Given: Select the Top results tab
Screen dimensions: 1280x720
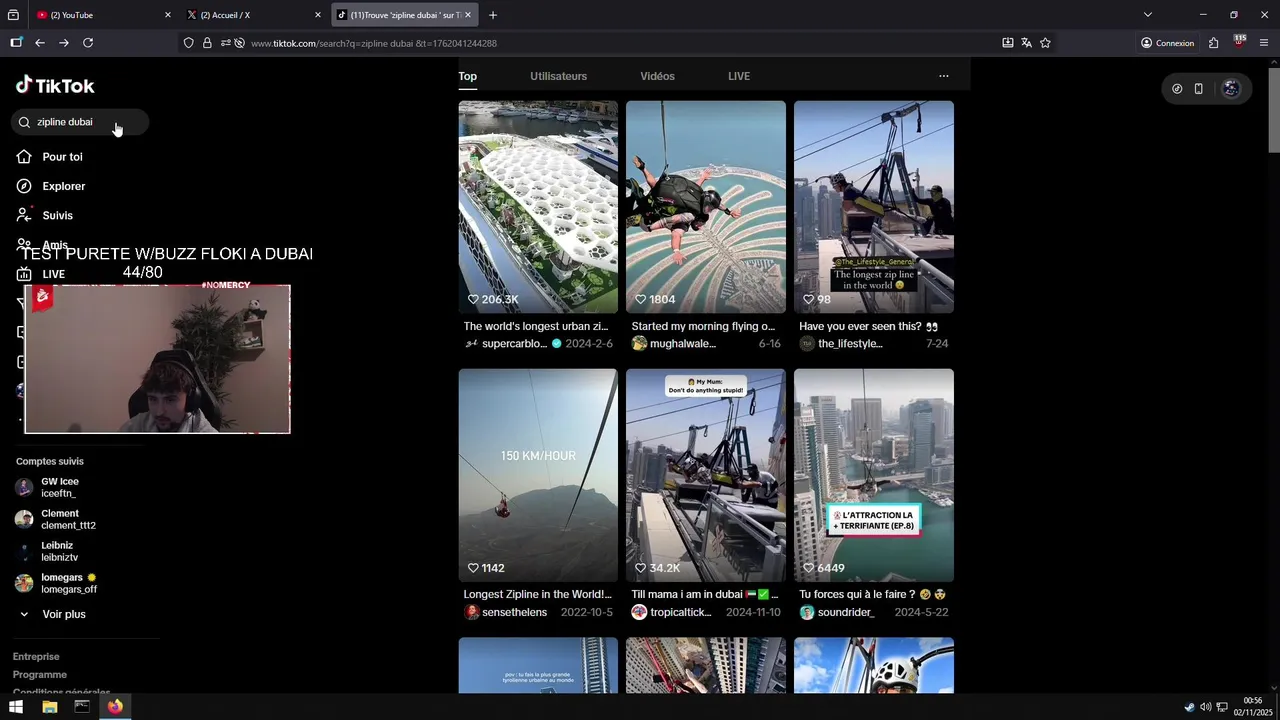Looking at the screenshot, I should 467,76.
